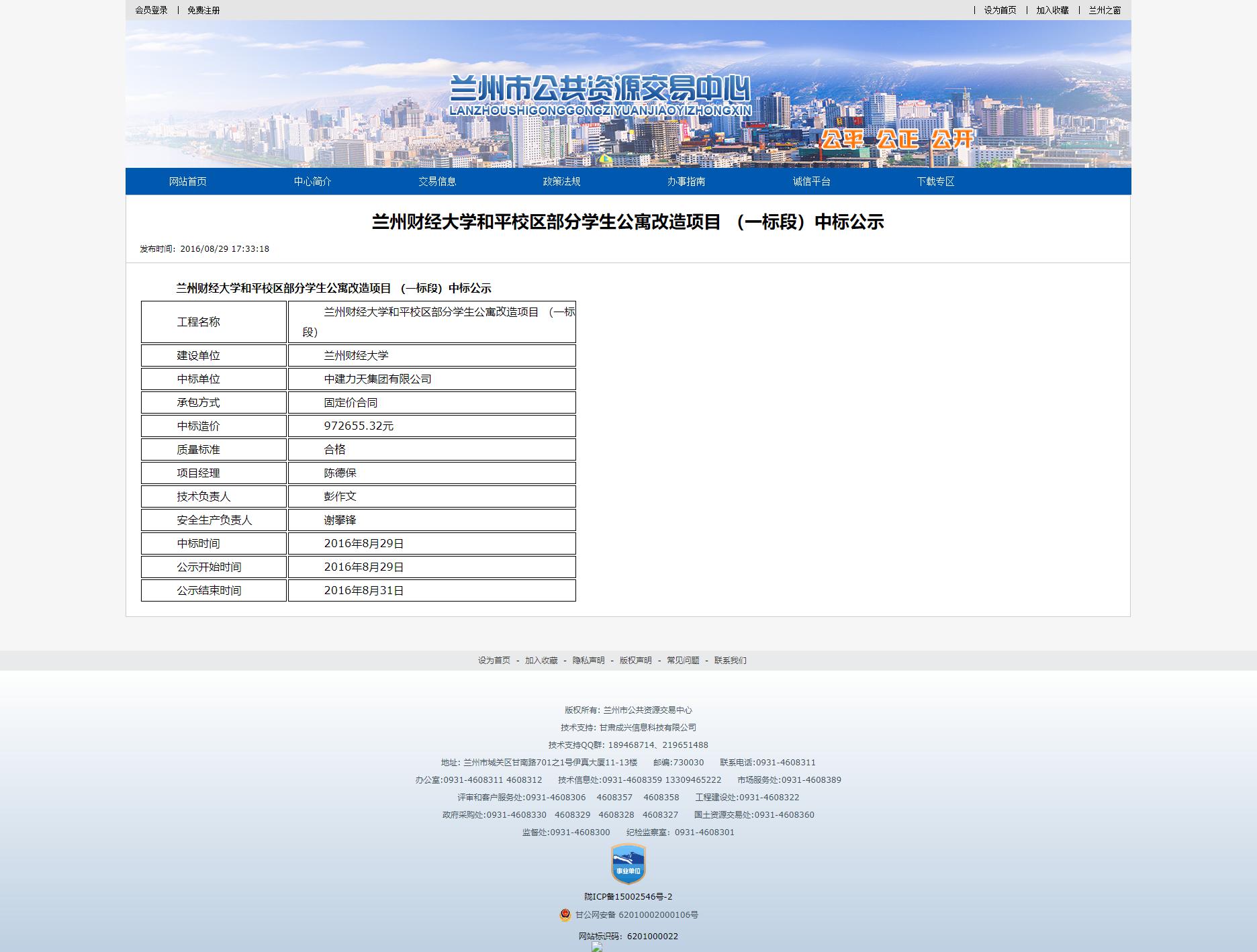
Task: Click the 甘公网安备 62010002000106号 link
Action: pyautogui.click(x=637, y=915)
